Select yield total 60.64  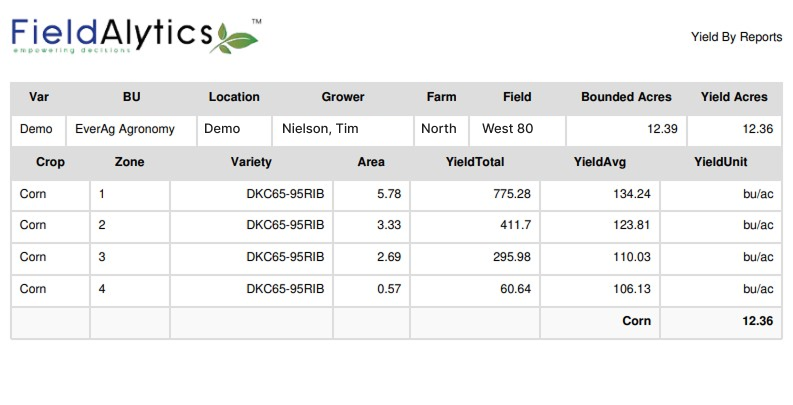click(x=515, y=289)
